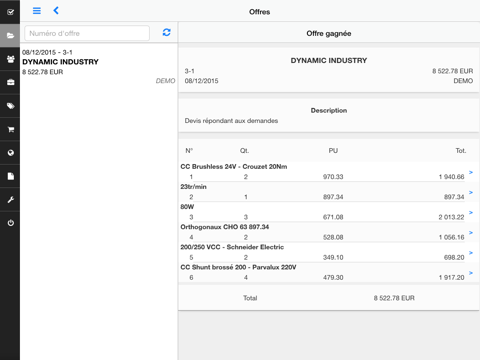Click the 2 013.22 total value
This screenshot has height=360, width=480.
tap(451, 217)
